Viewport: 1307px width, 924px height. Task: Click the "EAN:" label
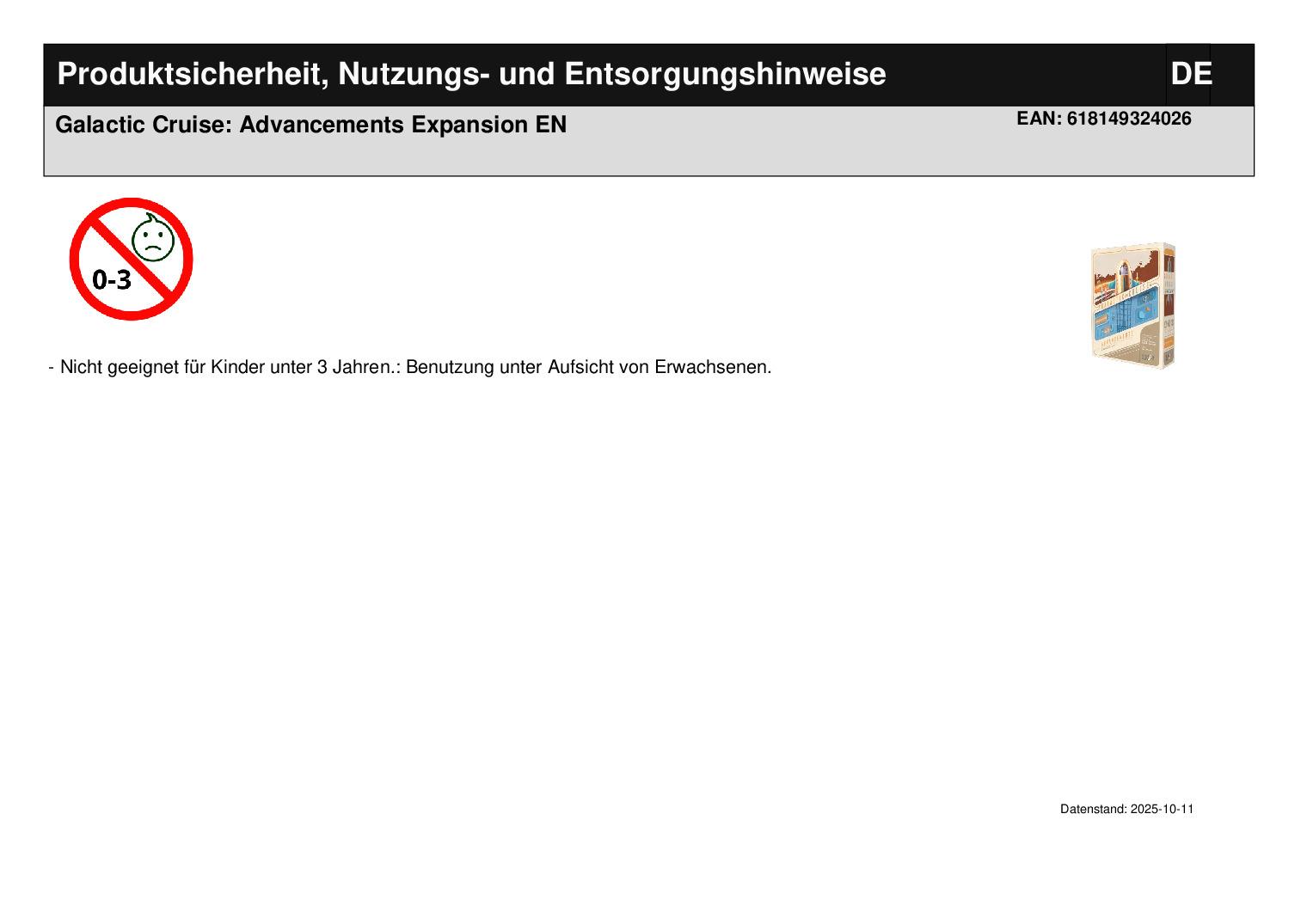point(1039,119)
